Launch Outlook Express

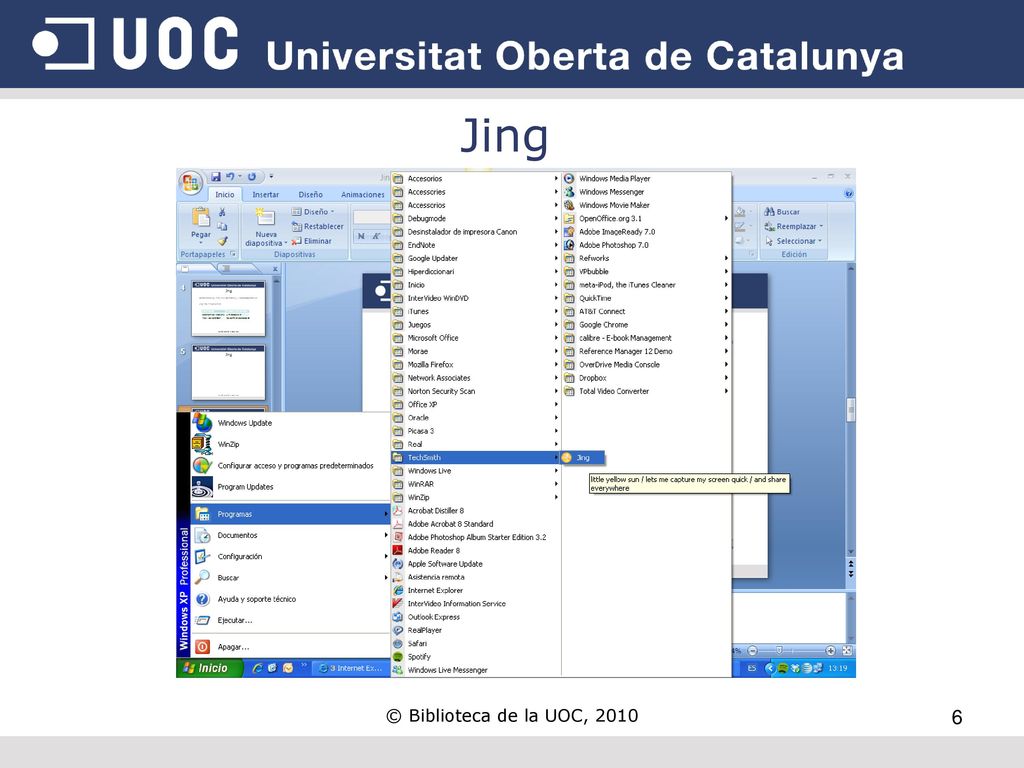(475, 617)
